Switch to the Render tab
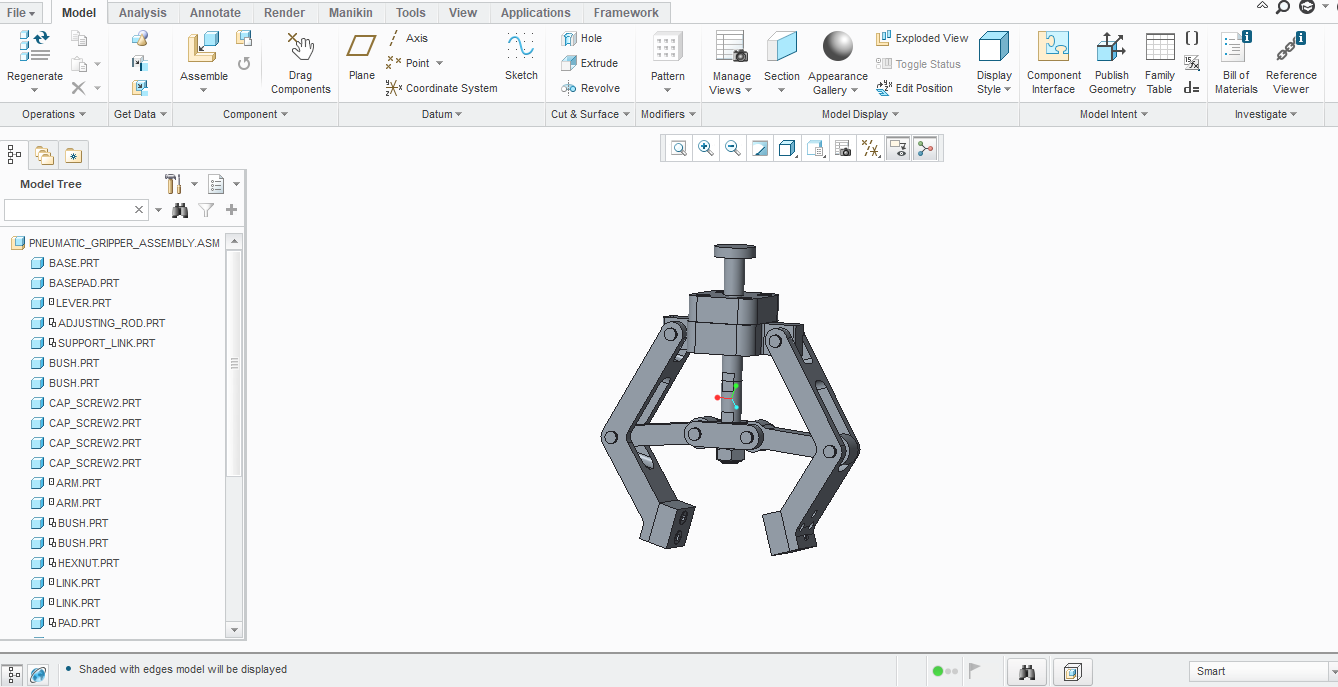 (x=285, y=13)
